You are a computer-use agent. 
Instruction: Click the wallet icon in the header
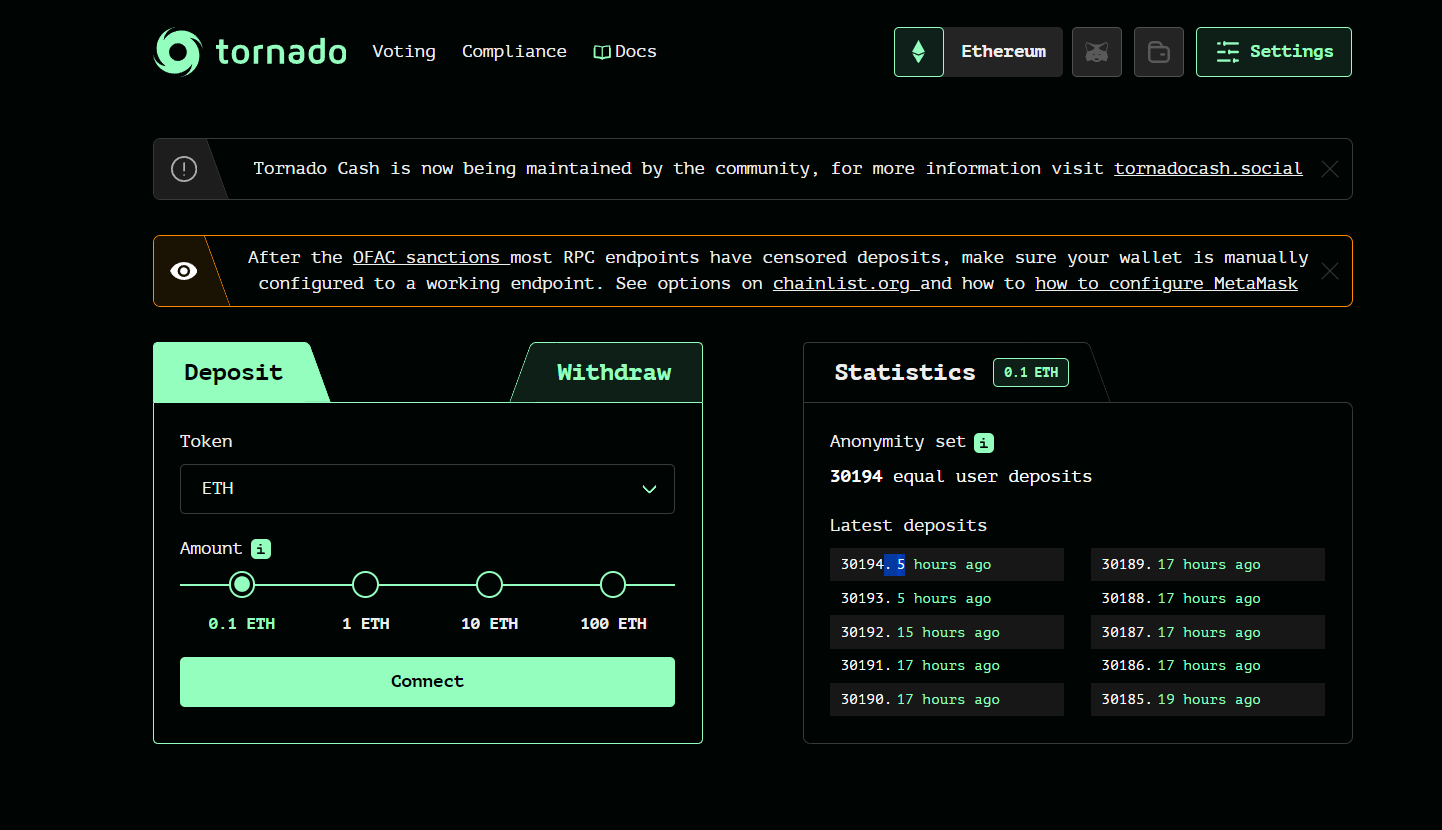(x=1158, y=51)
